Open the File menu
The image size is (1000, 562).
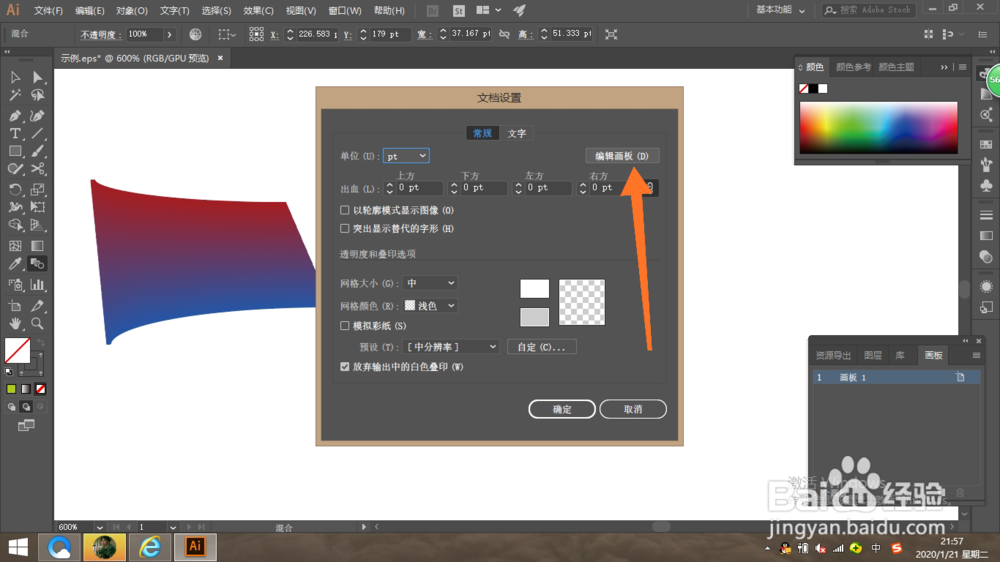pos(48,11)
